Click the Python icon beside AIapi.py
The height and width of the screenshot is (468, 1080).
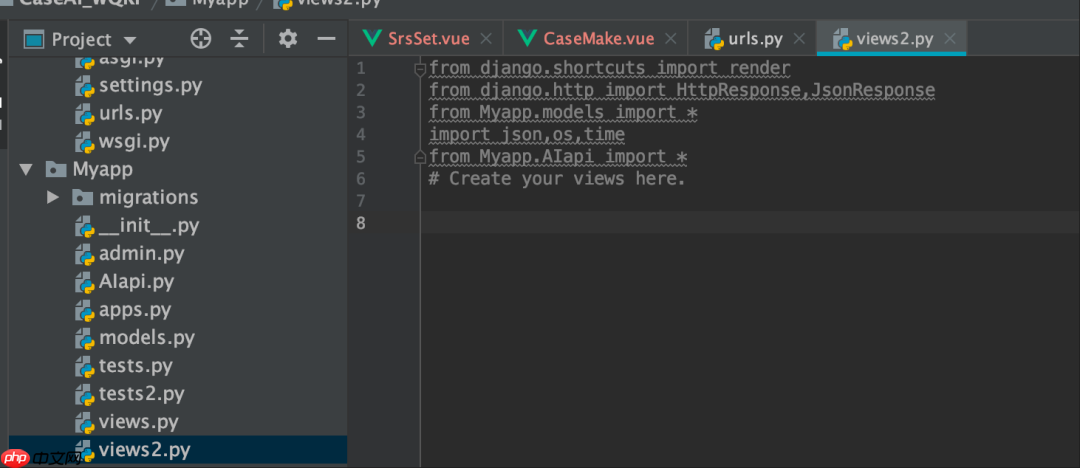[85, 282]
